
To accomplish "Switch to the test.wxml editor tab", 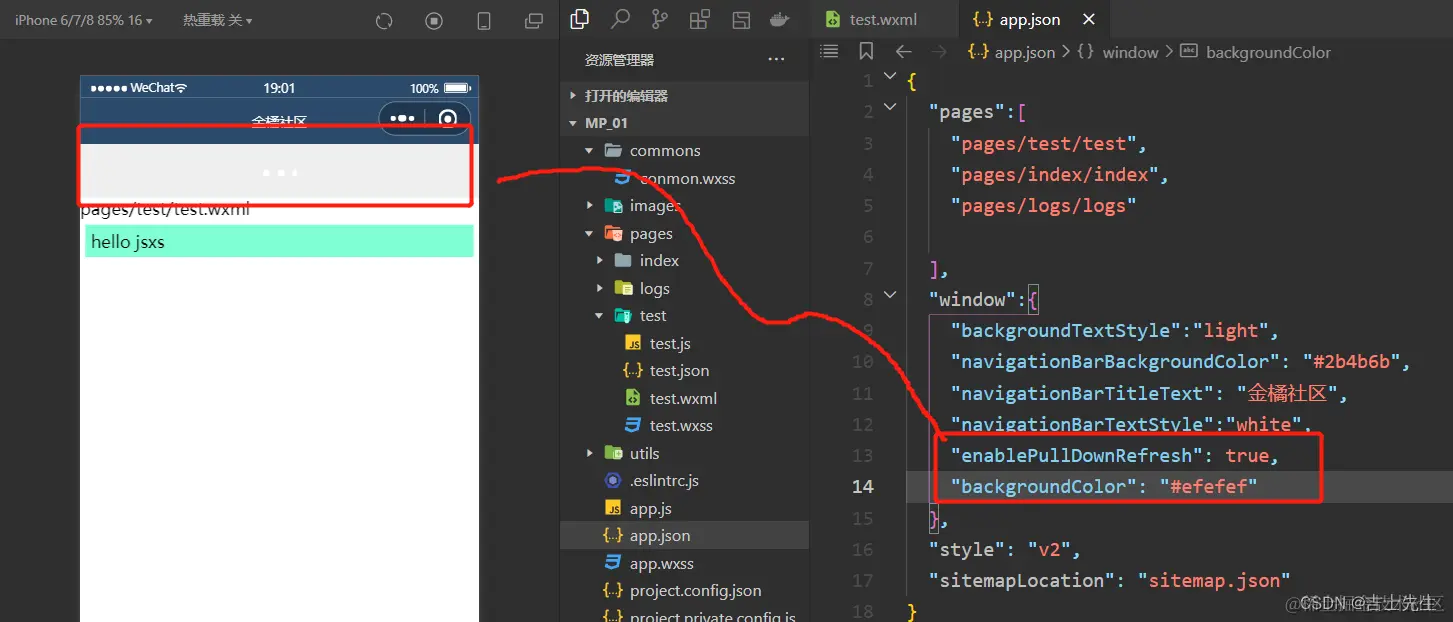I will (x=882, y=19).
